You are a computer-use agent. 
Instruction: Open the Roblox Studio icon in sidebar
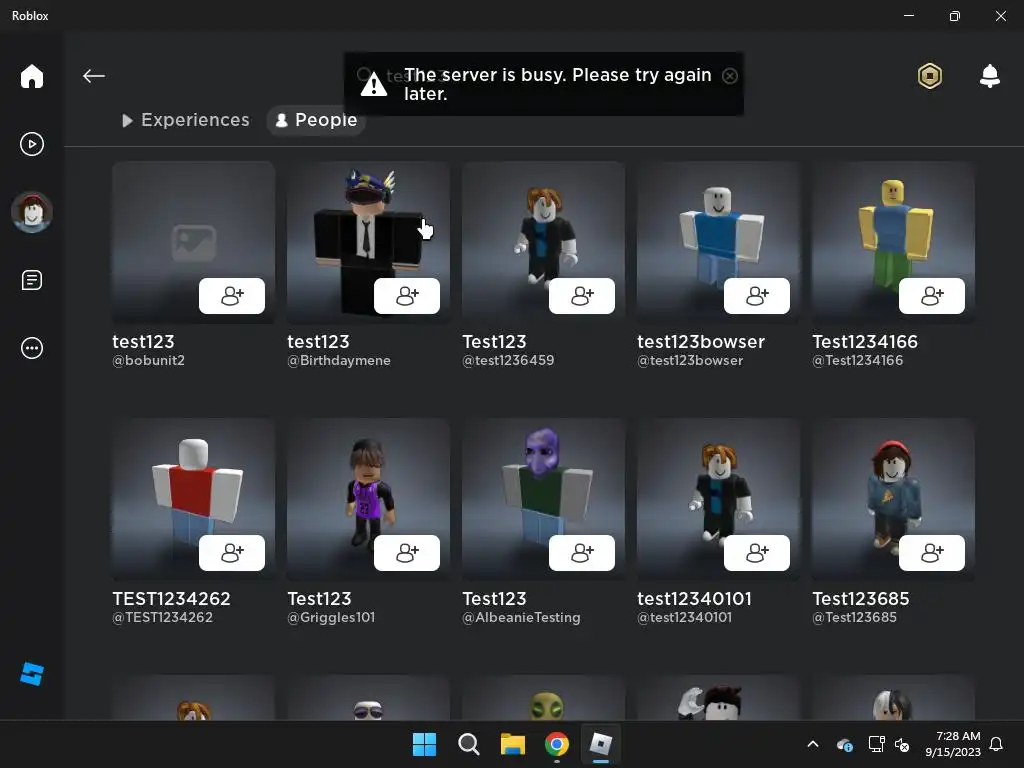tap(31, 674)
